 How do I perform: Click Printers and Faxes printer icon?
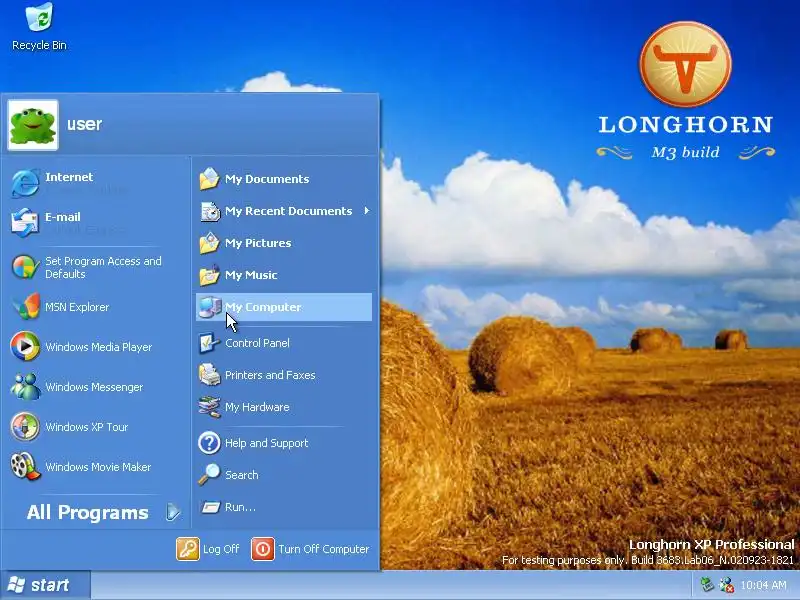(209, 375)
